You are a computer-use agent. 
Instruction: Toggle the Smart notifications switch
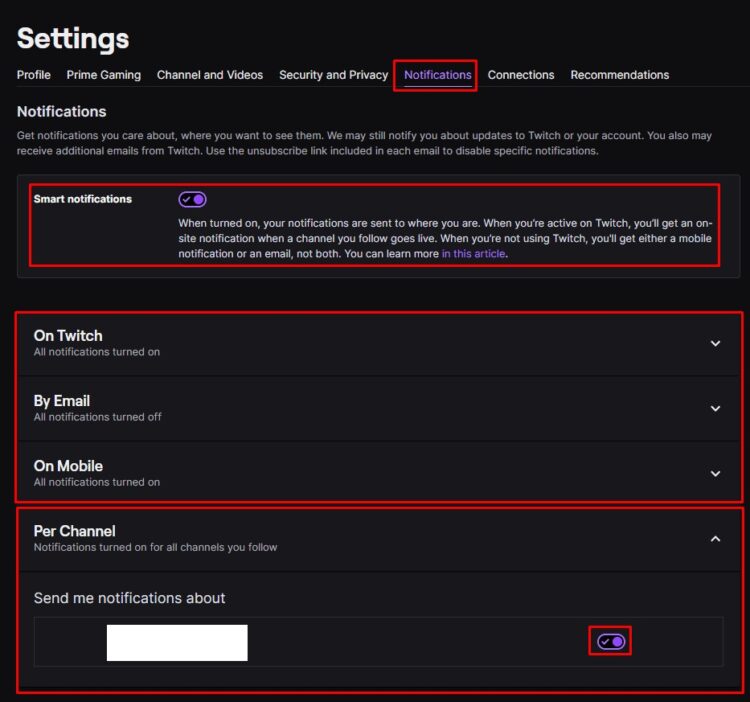(192, 199)
